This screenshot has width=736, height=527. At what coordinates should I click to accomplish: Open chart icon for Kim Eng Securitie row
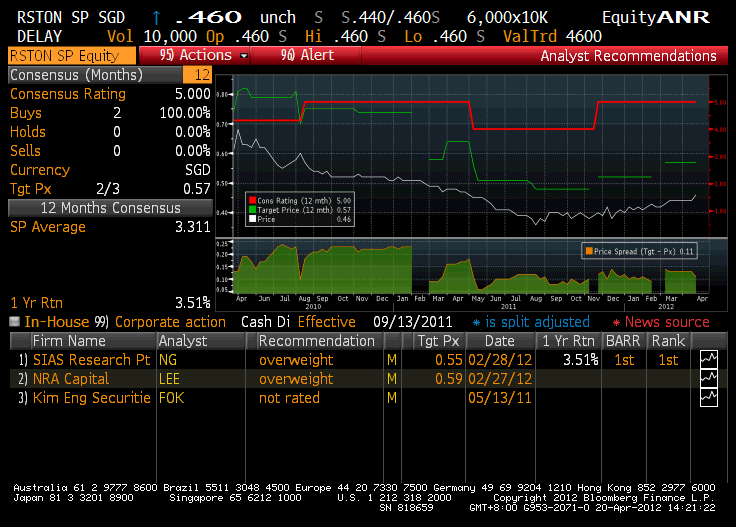pos(708,398)
